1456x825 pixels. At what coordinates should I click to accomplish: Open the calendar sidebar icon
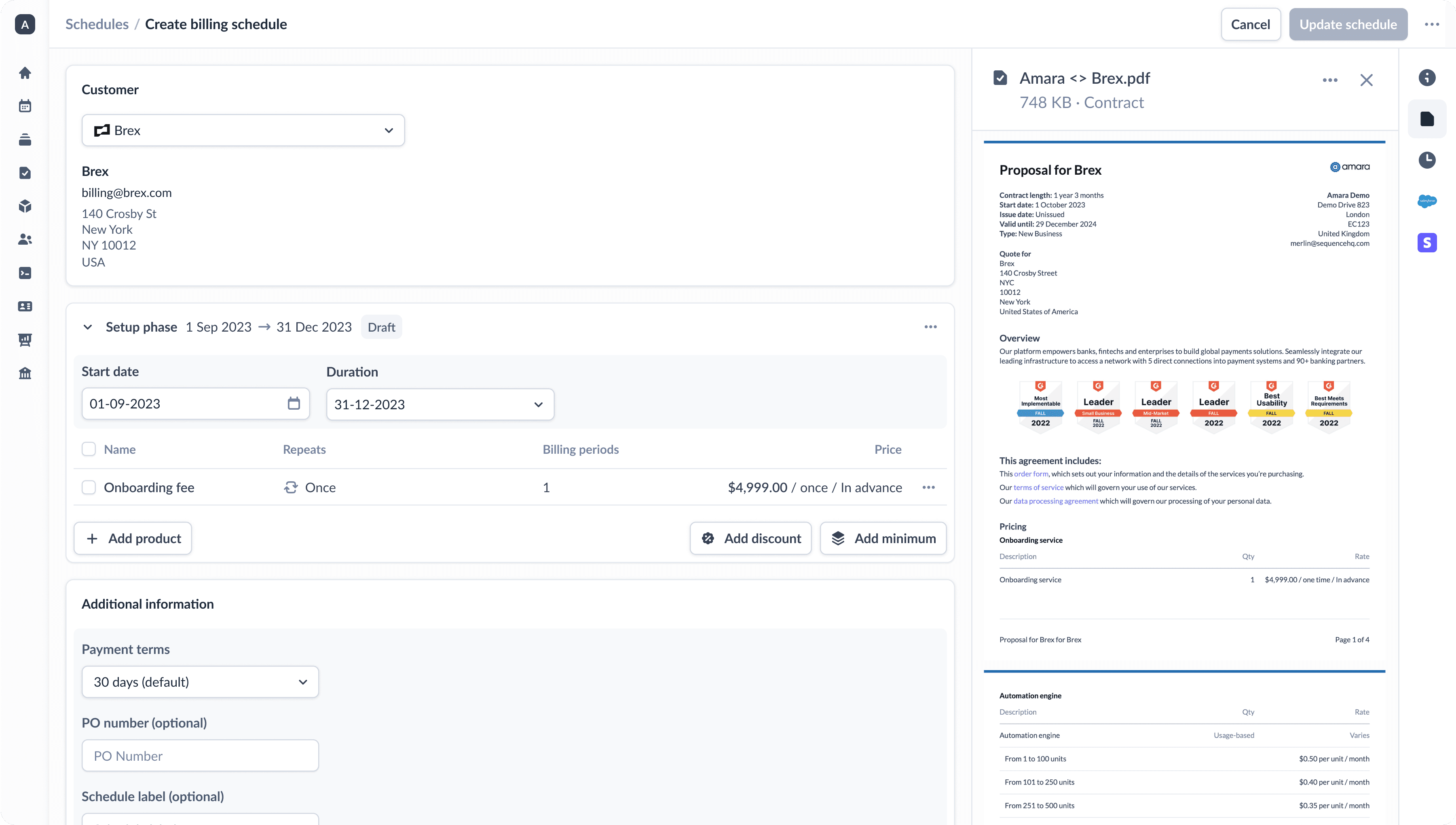tap(25, 106)
